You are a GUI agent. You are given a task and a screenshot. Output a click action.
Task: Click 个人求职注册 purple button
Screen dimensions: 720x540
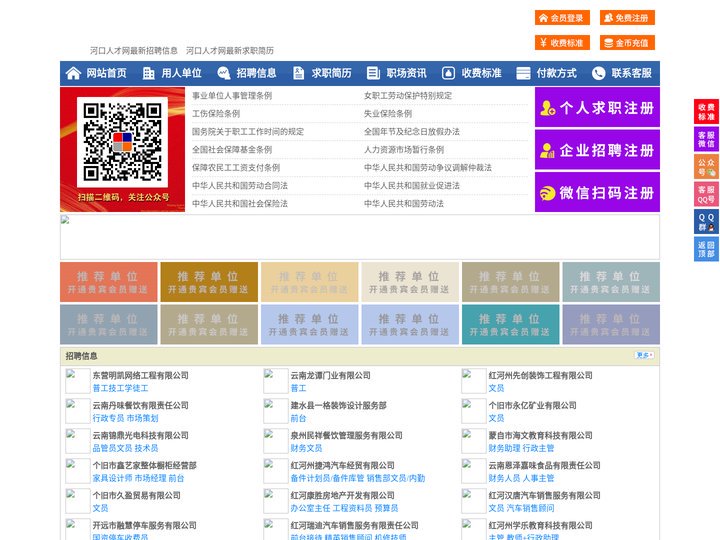(x=597, y=107)
